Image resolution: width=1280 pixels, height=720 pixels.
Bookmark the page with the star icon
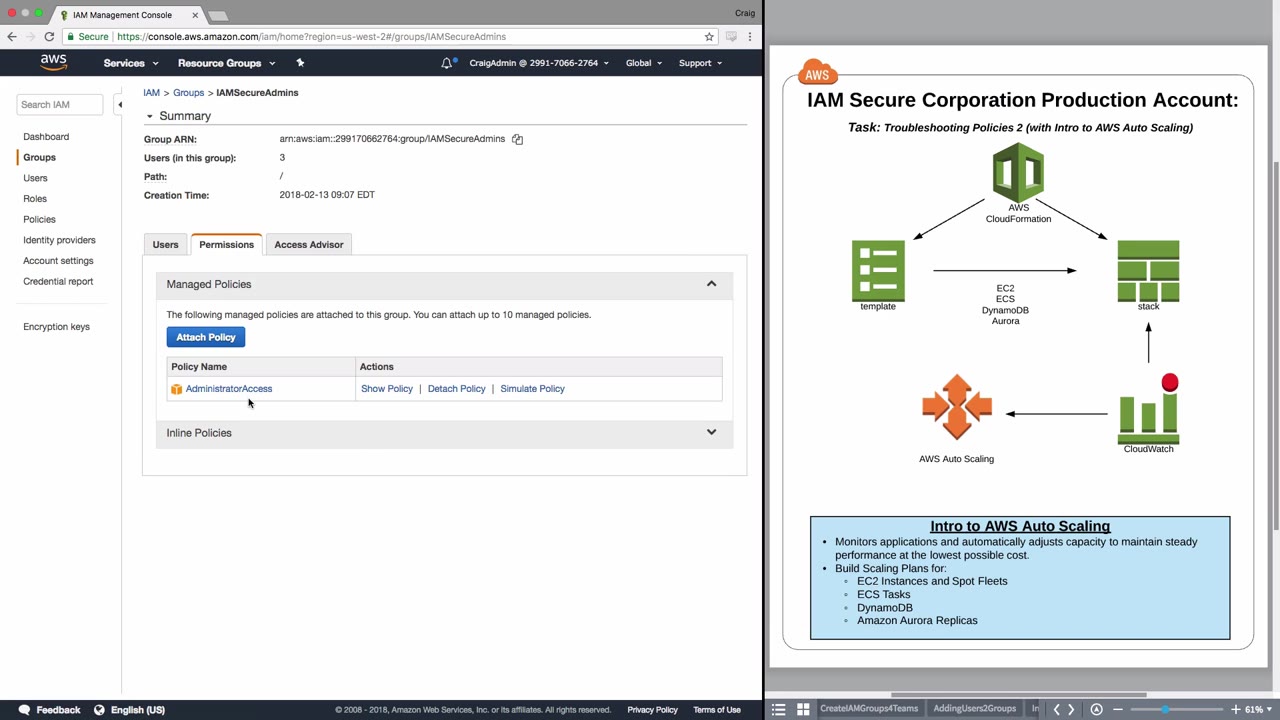pos(709,37)
